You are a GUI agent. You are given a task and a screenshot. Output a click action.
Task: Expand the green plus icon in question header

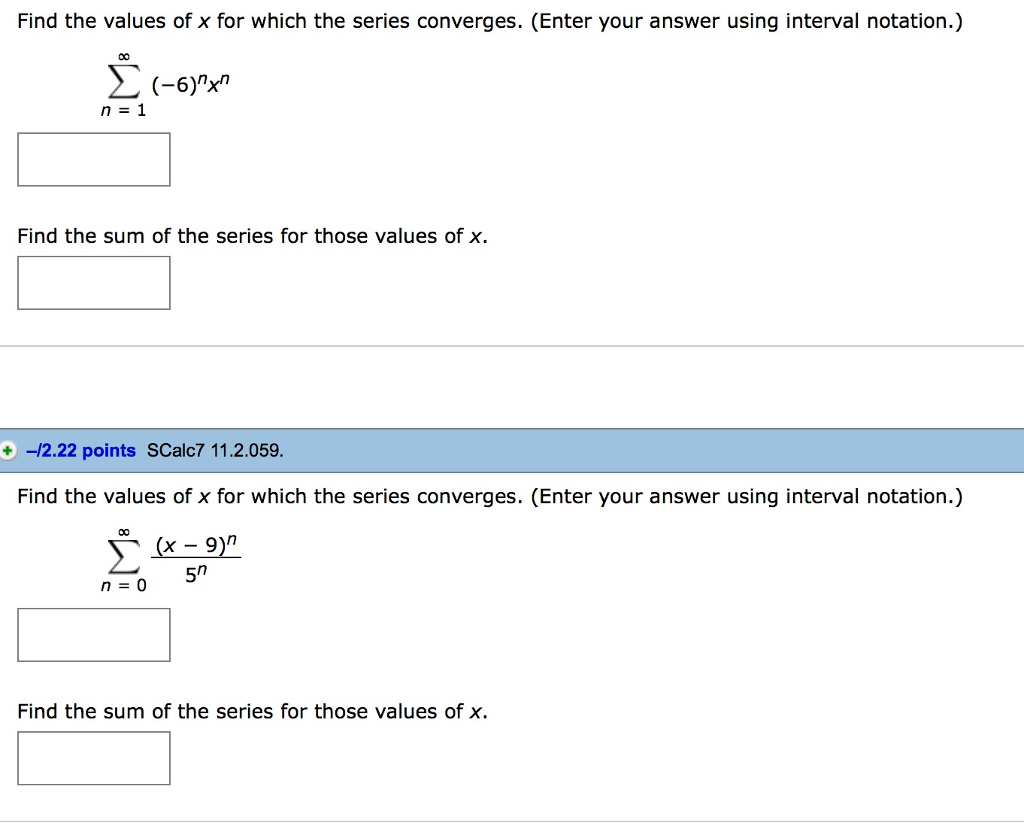[8, 451]
